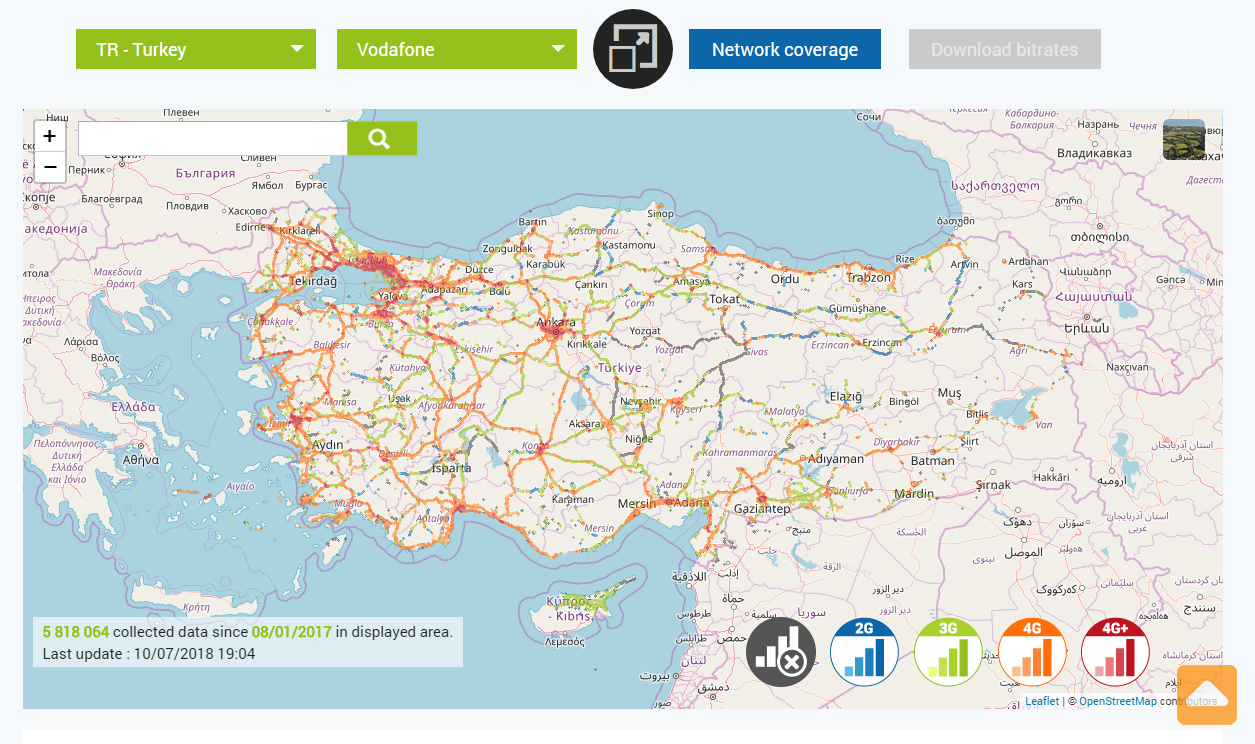Screen dimensions: 1255x744
Task: Switch to the Download bitrates tab
Action: (x=1005, y=49)
